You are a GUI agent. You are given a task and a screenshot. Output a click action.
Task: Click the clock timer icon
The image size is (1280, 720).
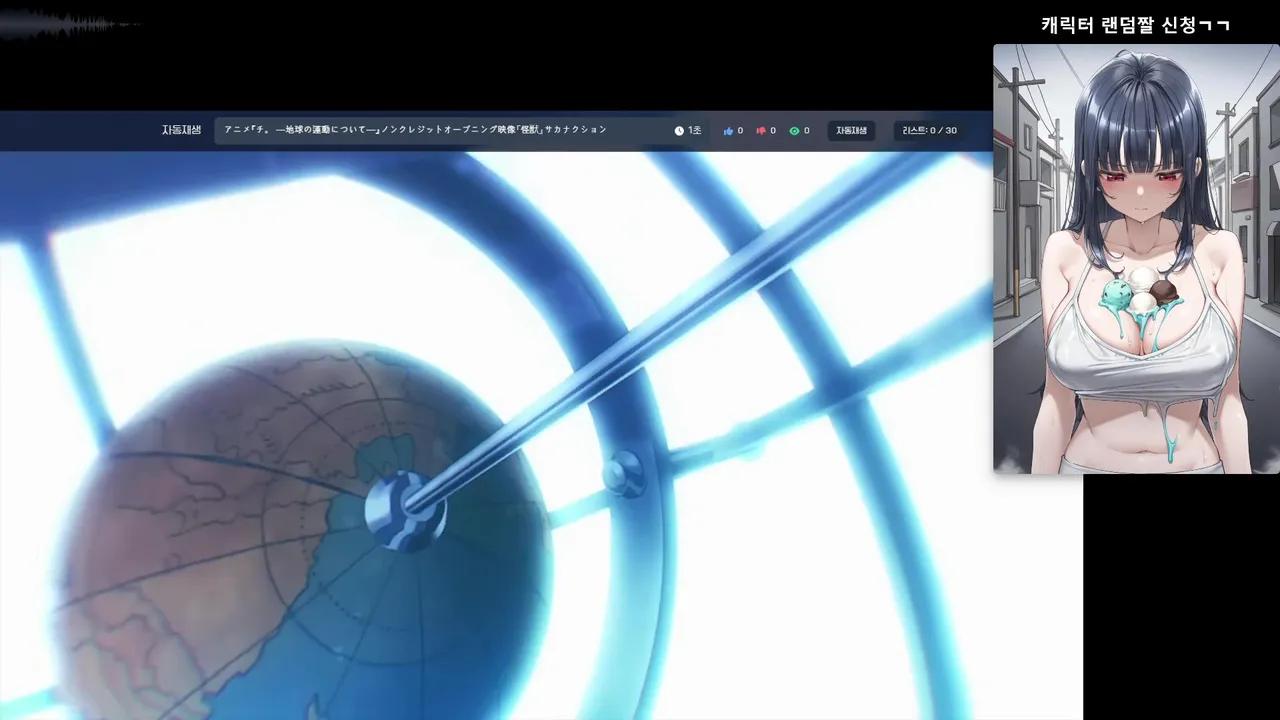point(679,131)
